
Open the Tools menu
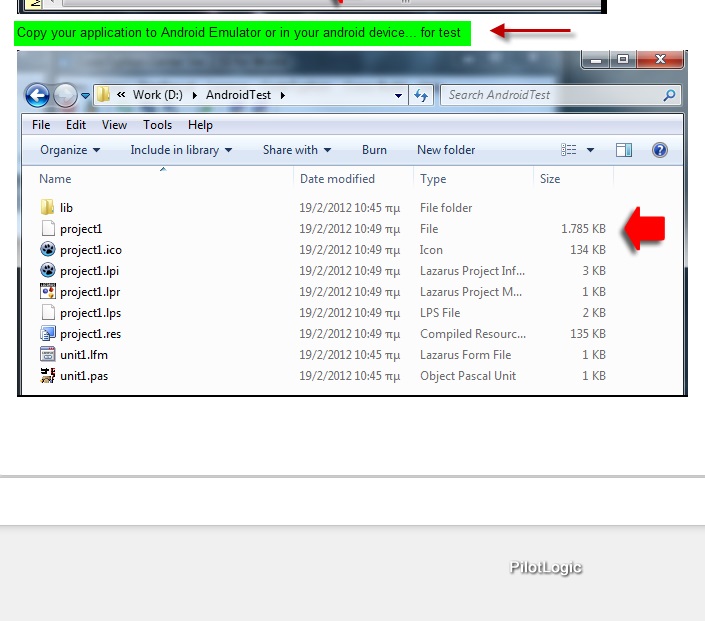[x=157, y=125]
